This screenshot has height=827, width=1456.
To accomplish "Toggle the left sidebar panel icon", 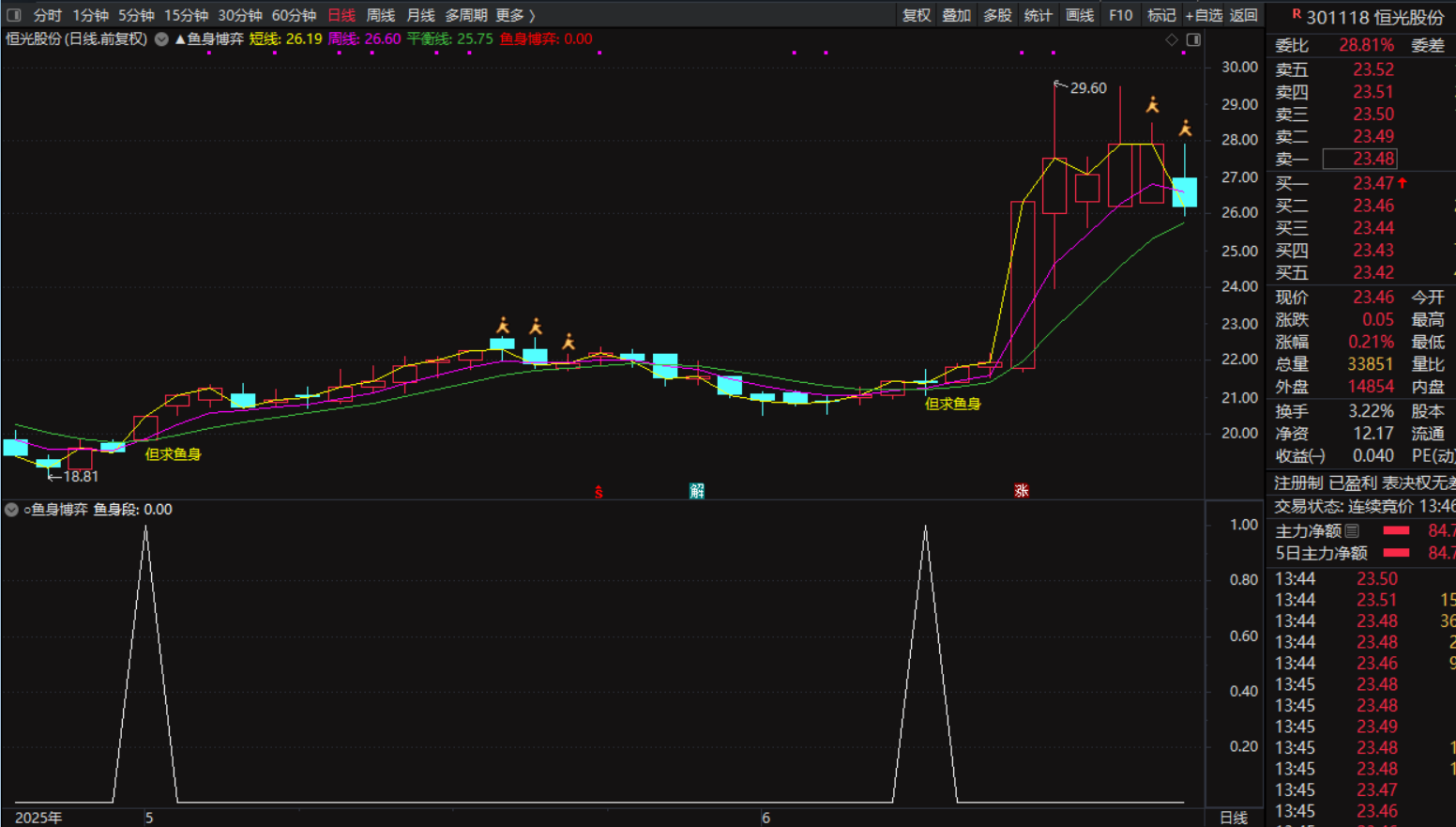I will pyautogui.click(x=14, y=15).
